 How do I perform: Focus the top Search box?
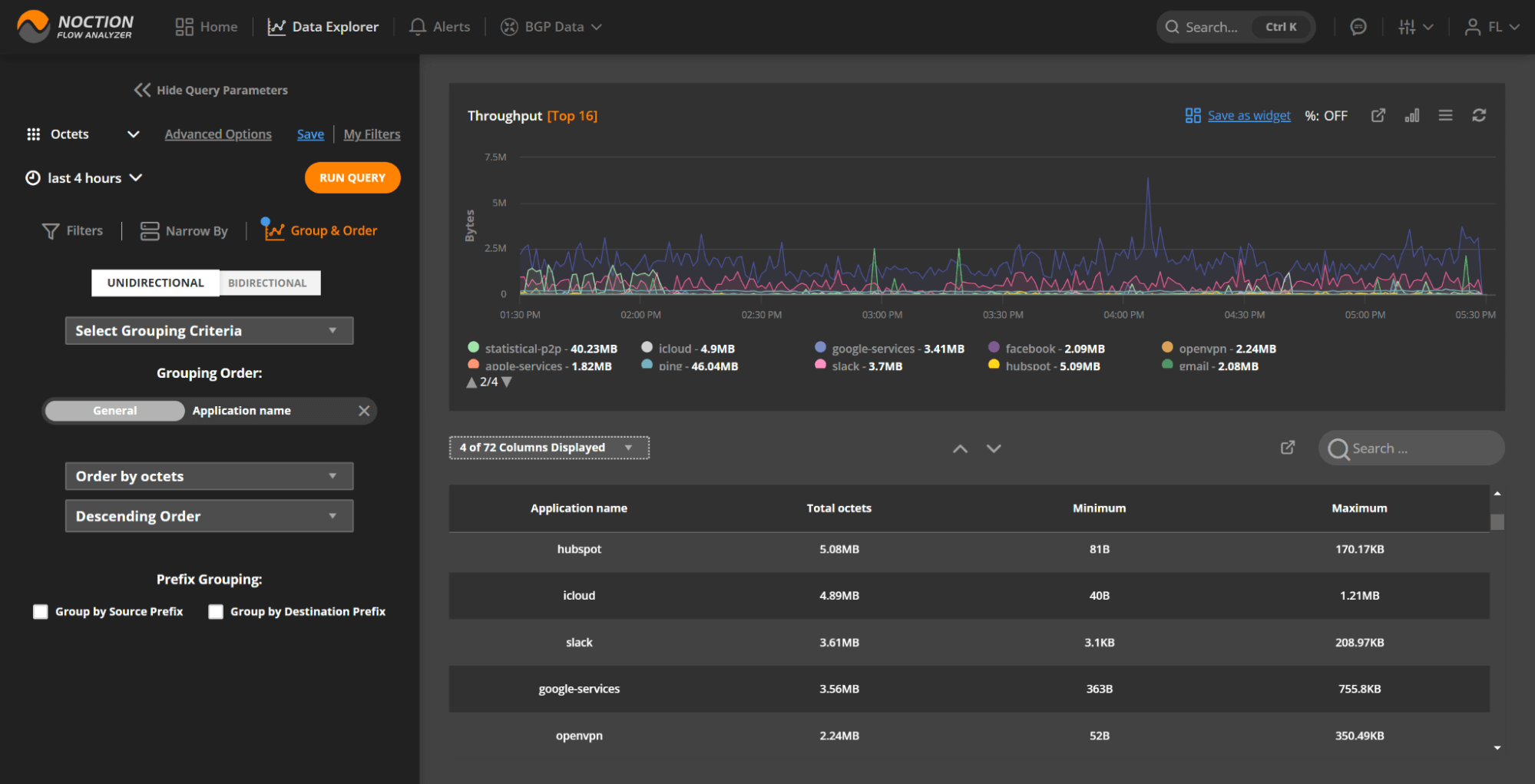pos(1236,27)
